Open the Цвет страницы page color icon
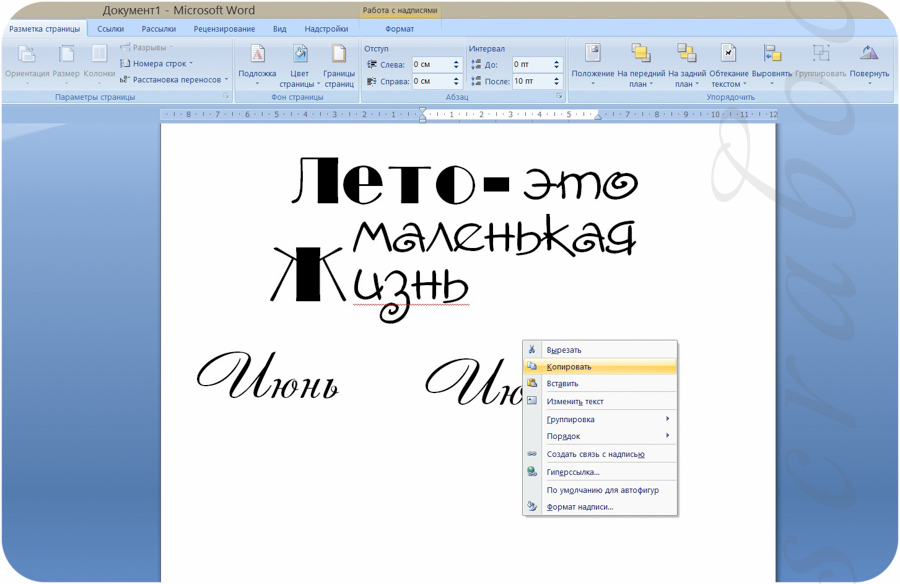Screen dimensions: 900x584 pos(300,54)
